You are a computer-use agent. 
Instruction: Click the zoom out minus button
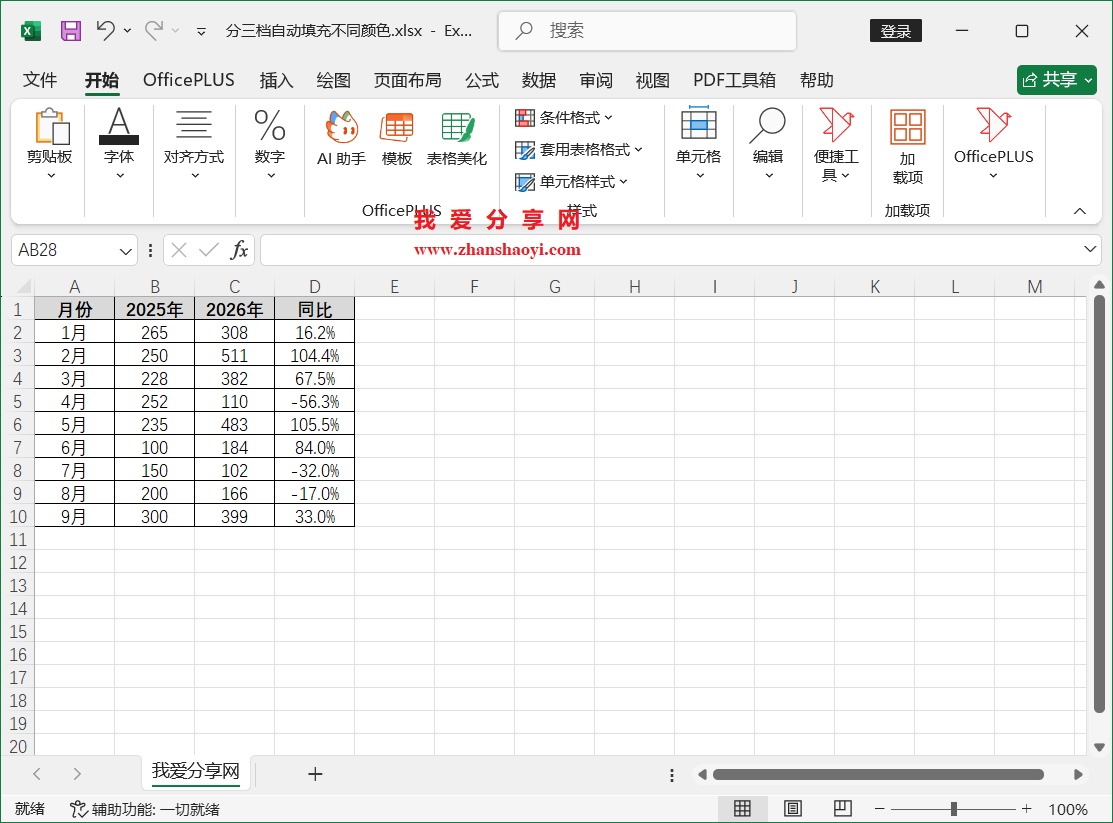pyautogui.click(x=879, y=809)
